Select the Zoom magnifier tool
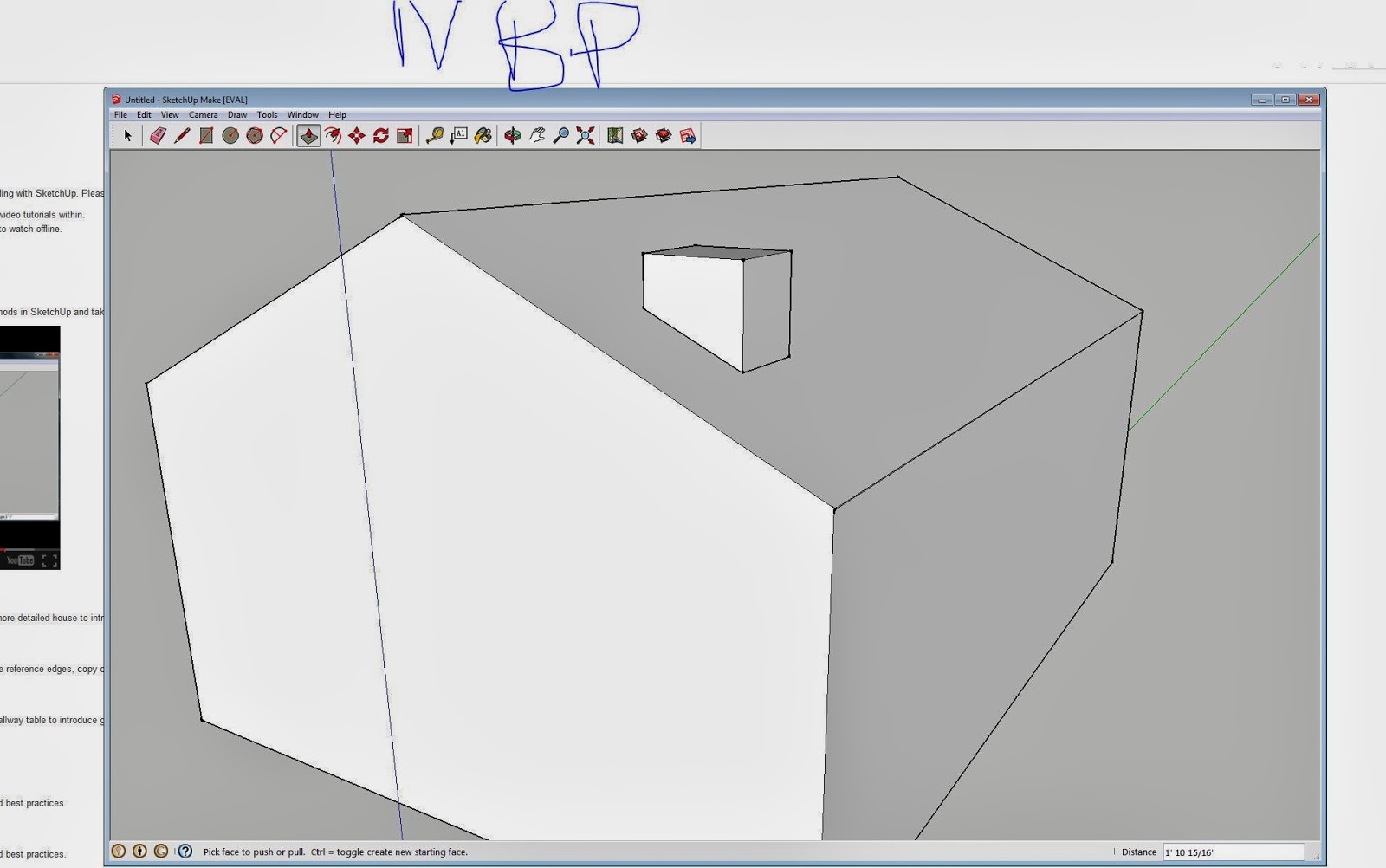This screenshot has height=868, width=1386. click(x=561, y=136)
